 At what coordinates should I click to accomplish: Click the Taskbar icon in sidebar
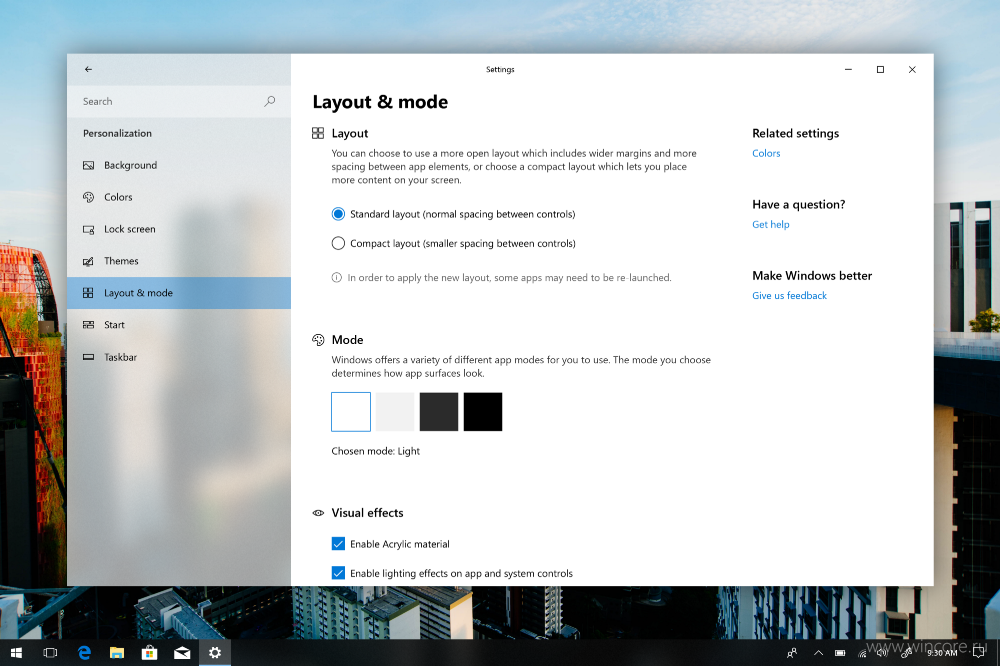89,357
